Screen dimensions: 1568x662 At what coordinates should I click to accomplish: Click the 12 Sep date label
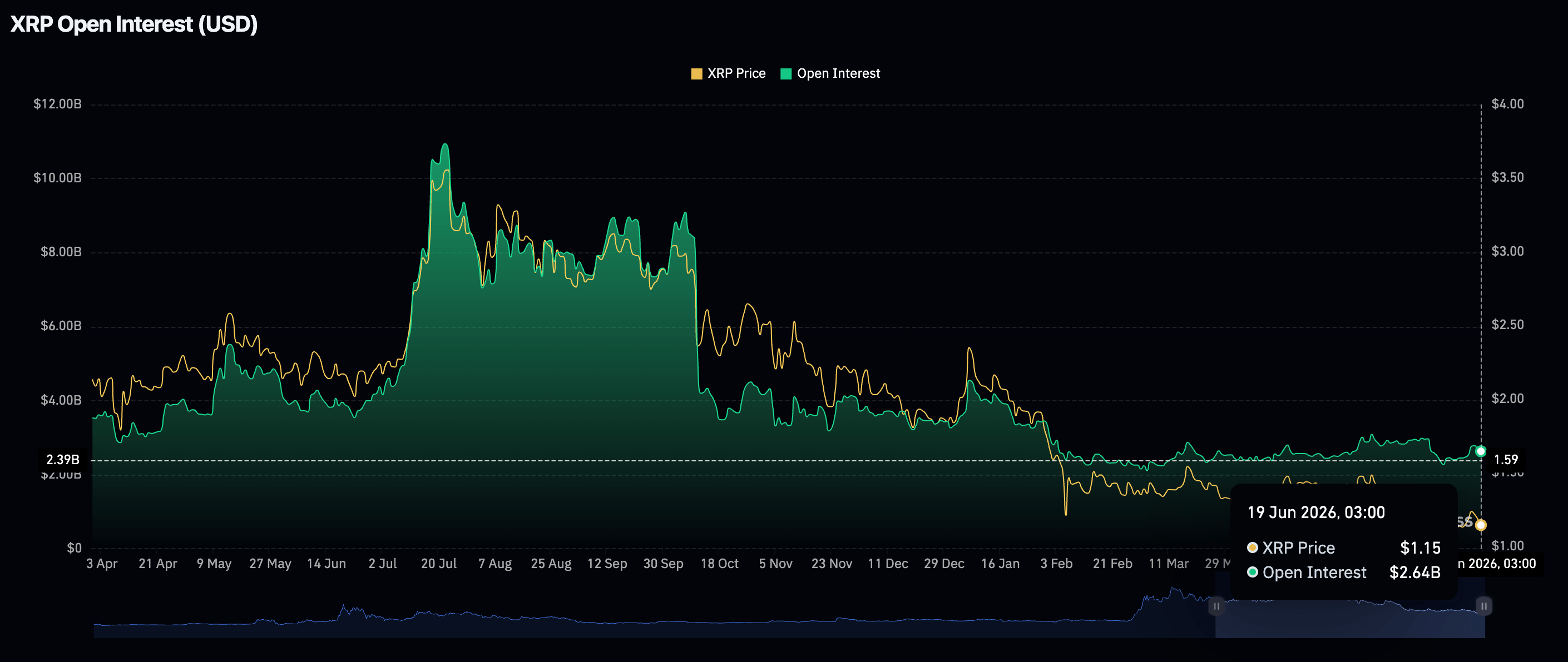607,564
